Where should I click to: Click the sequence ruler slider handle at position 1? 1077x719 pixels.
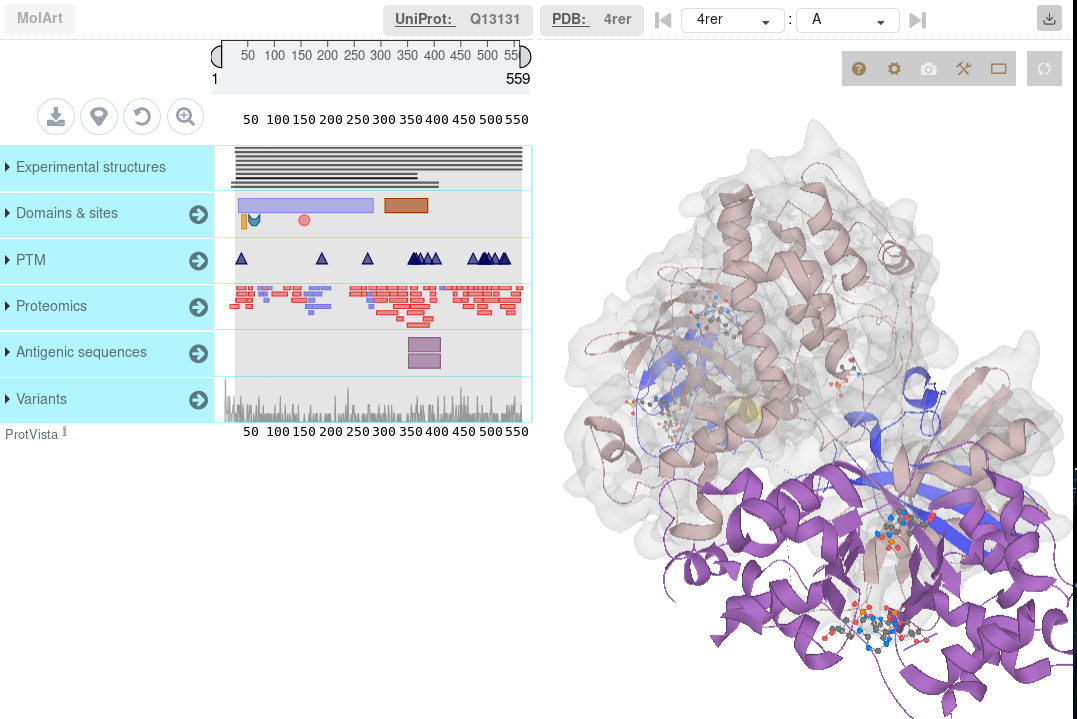[x=215, y=55]
